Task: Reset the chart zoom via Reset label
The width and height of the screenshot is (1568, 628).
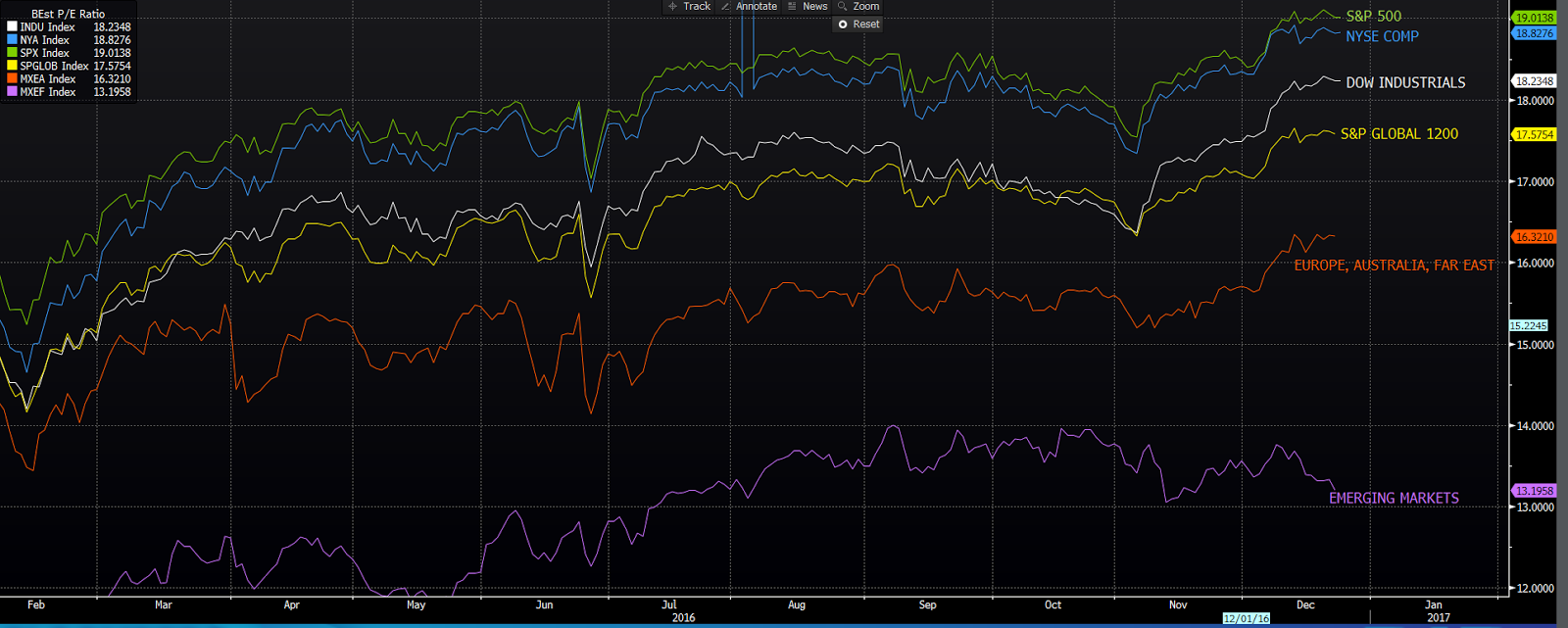Action: pyautogui.click(x=866, y=24)
